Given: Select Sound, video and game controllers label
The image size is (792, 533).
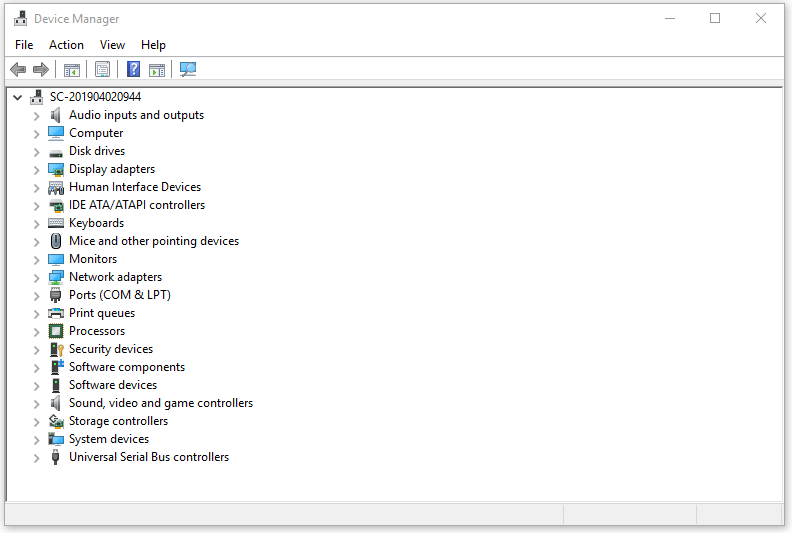Looking at the screenshot, I should (161, 403).
